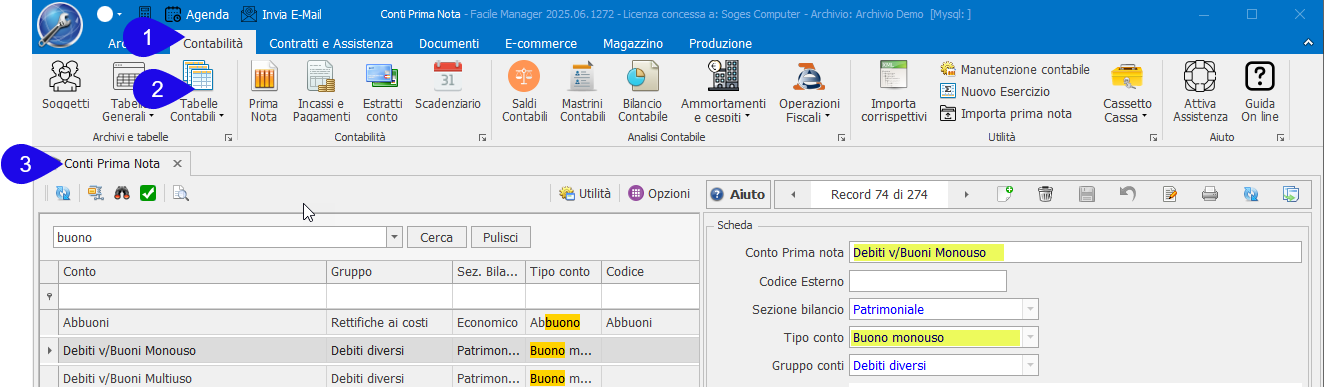Image resolution: width=1324 pixels, height=387 pixels.
Task: Open Mastrini Contabili
Action: (582, 90)
